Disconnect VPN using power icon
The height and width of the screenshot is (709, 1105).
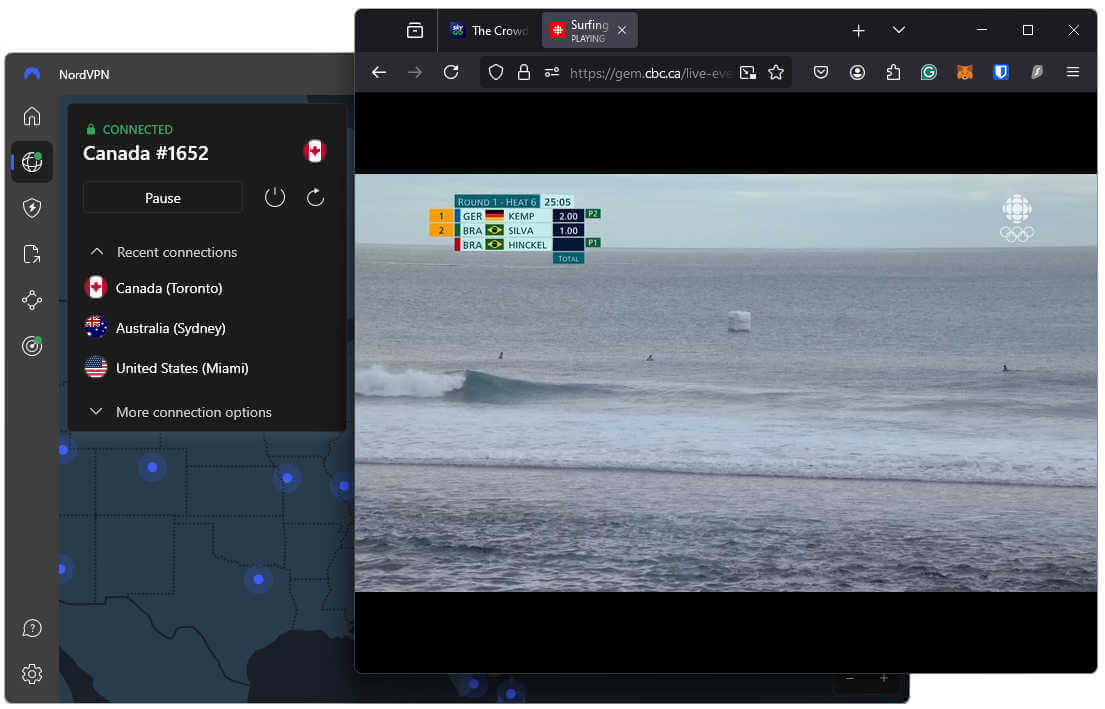[275, 198]
